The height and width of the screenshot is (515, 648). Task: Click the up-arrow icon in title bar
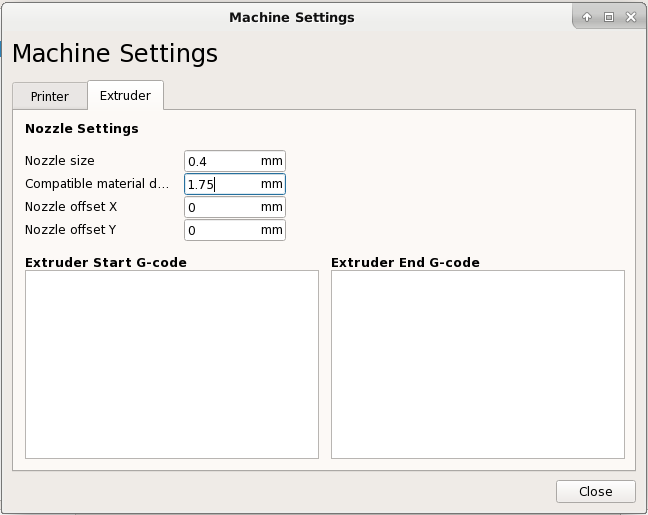587,17
